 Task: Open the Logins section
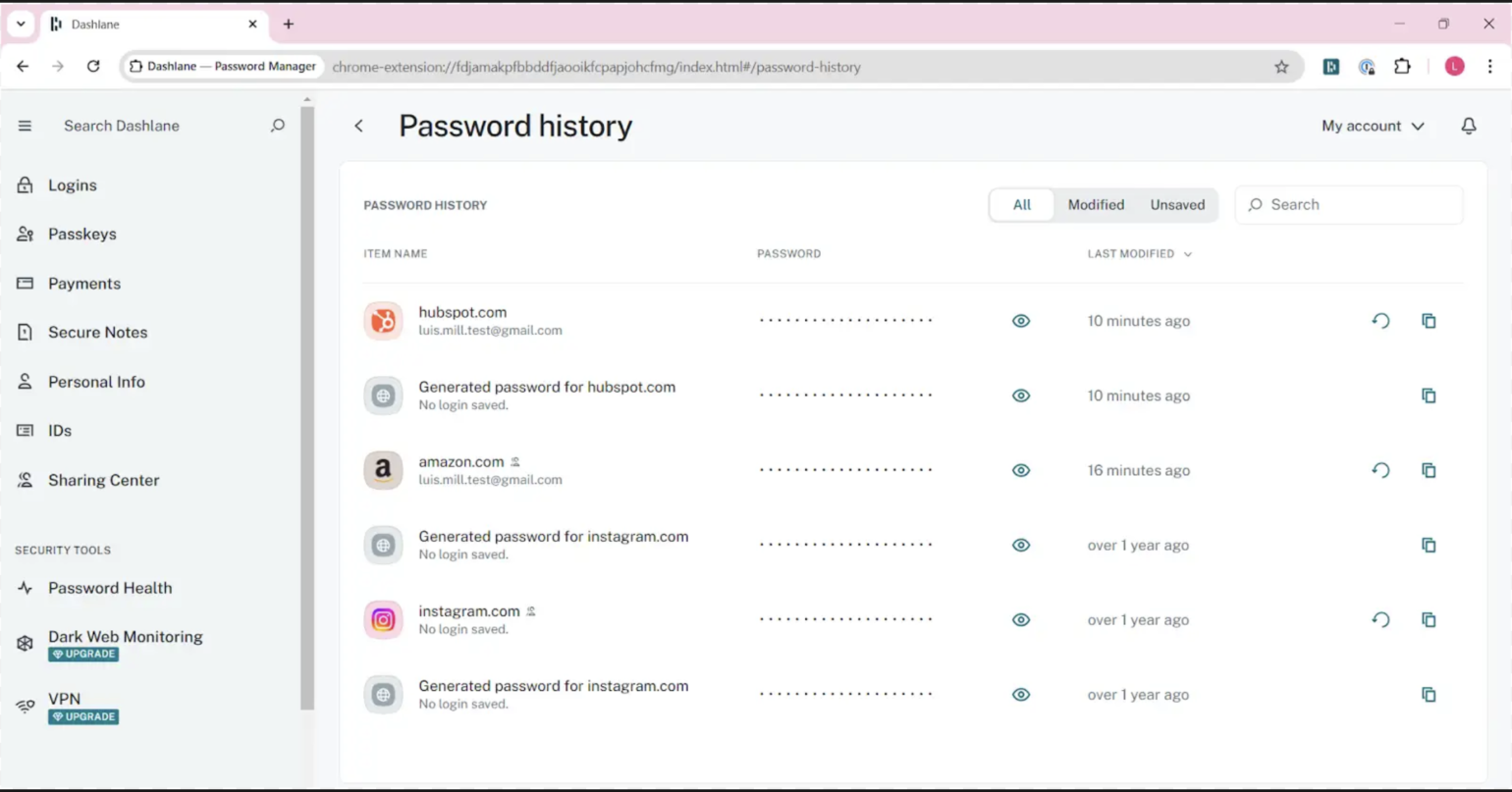click(x=73, y=185)
